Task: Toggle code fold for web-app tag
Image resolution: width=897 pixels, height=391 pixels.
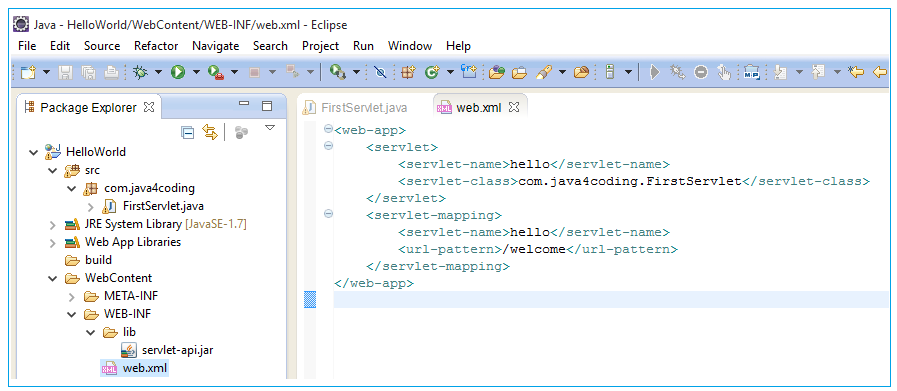Action: click(328, 128)
